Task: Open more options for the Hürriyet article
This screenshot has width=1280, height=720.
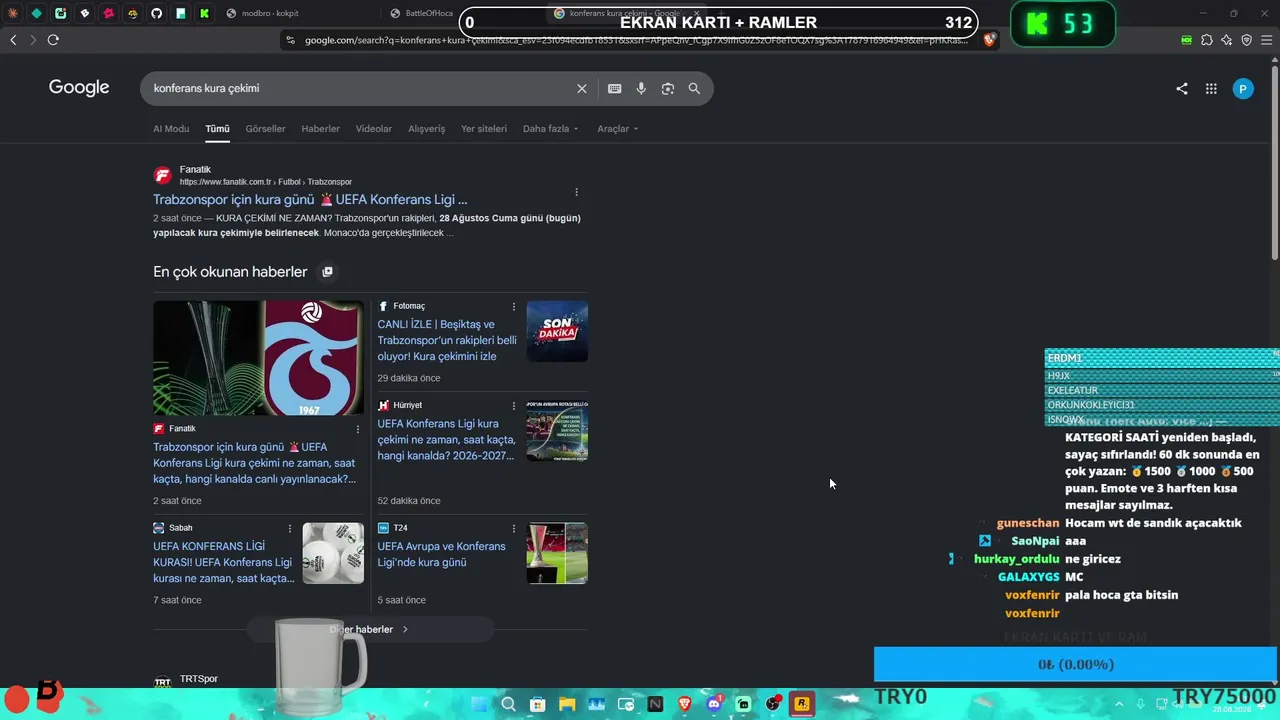Action: (x=514, y=406)
